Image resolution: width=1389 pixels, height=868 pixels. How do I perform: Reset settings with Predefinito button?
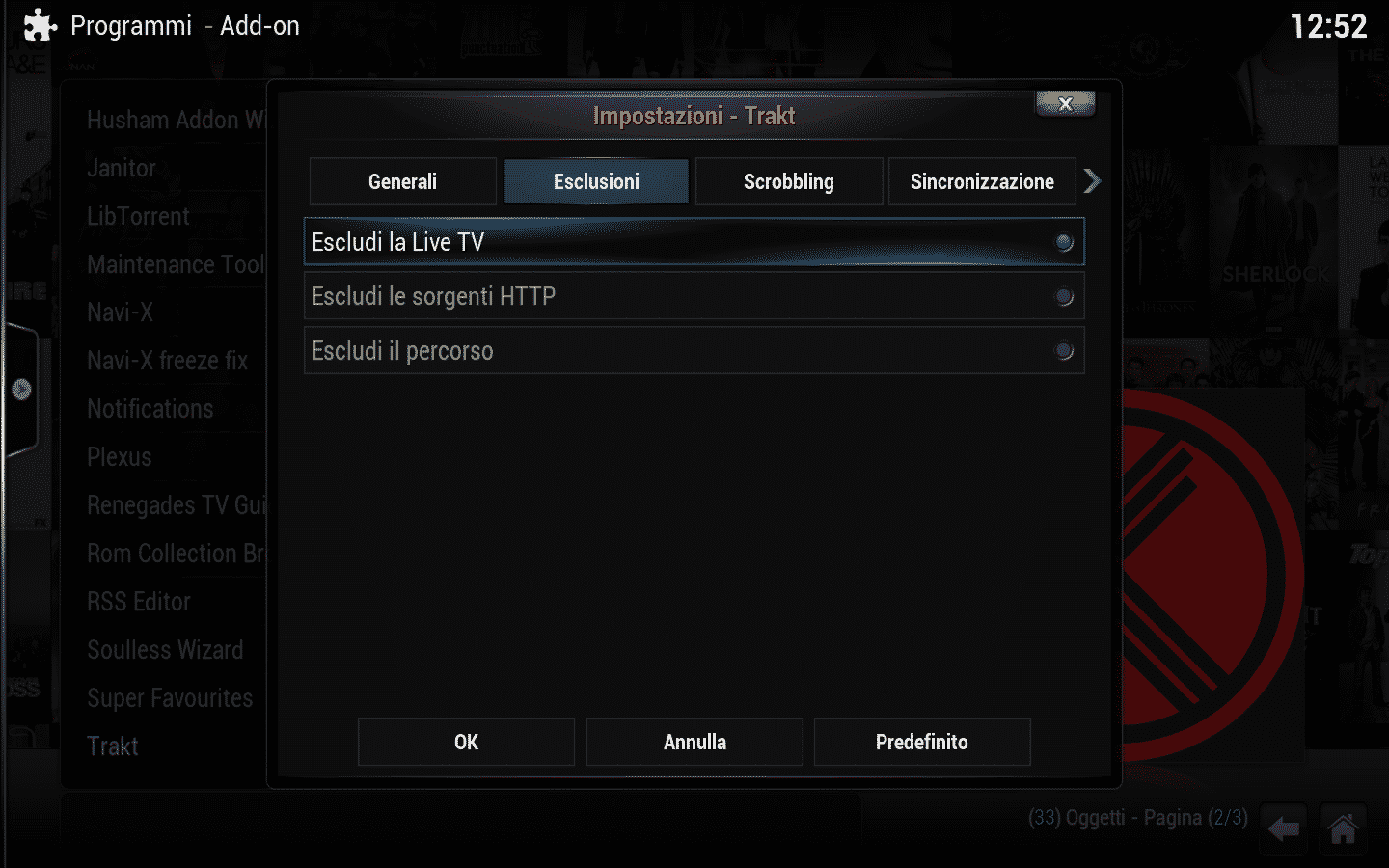tap(922, 742)
